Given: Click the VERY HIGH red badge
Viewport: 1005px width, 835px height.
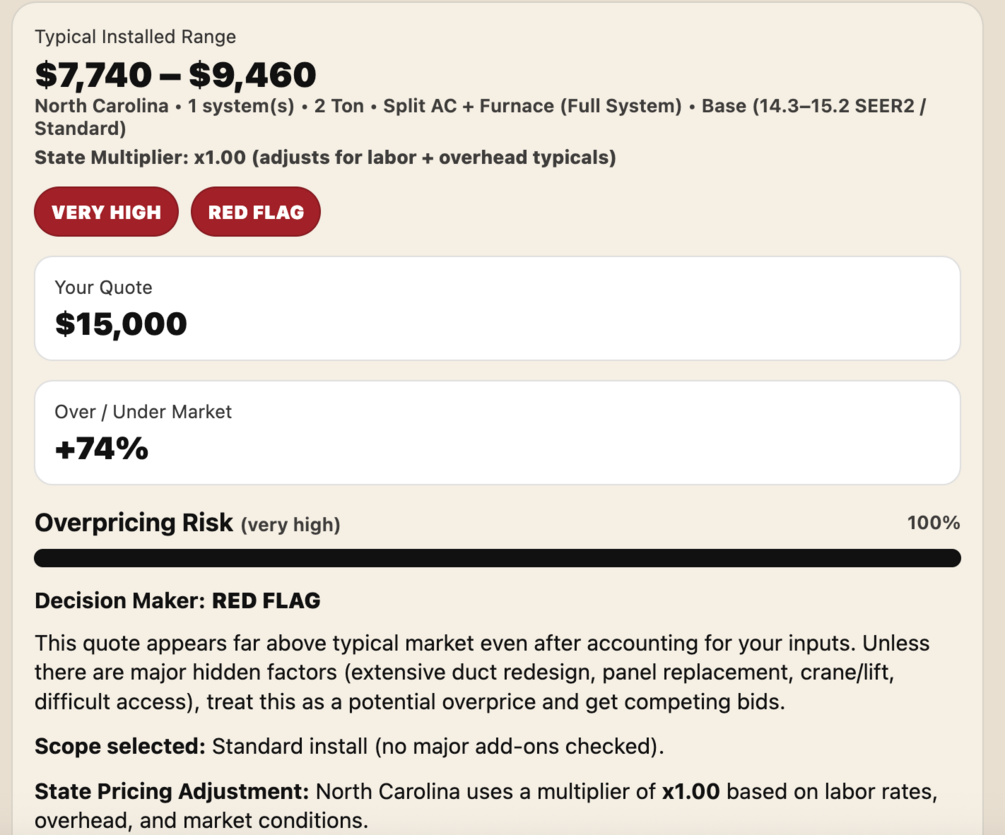Looking at the screenshot, I should click(x=106, y=212).
